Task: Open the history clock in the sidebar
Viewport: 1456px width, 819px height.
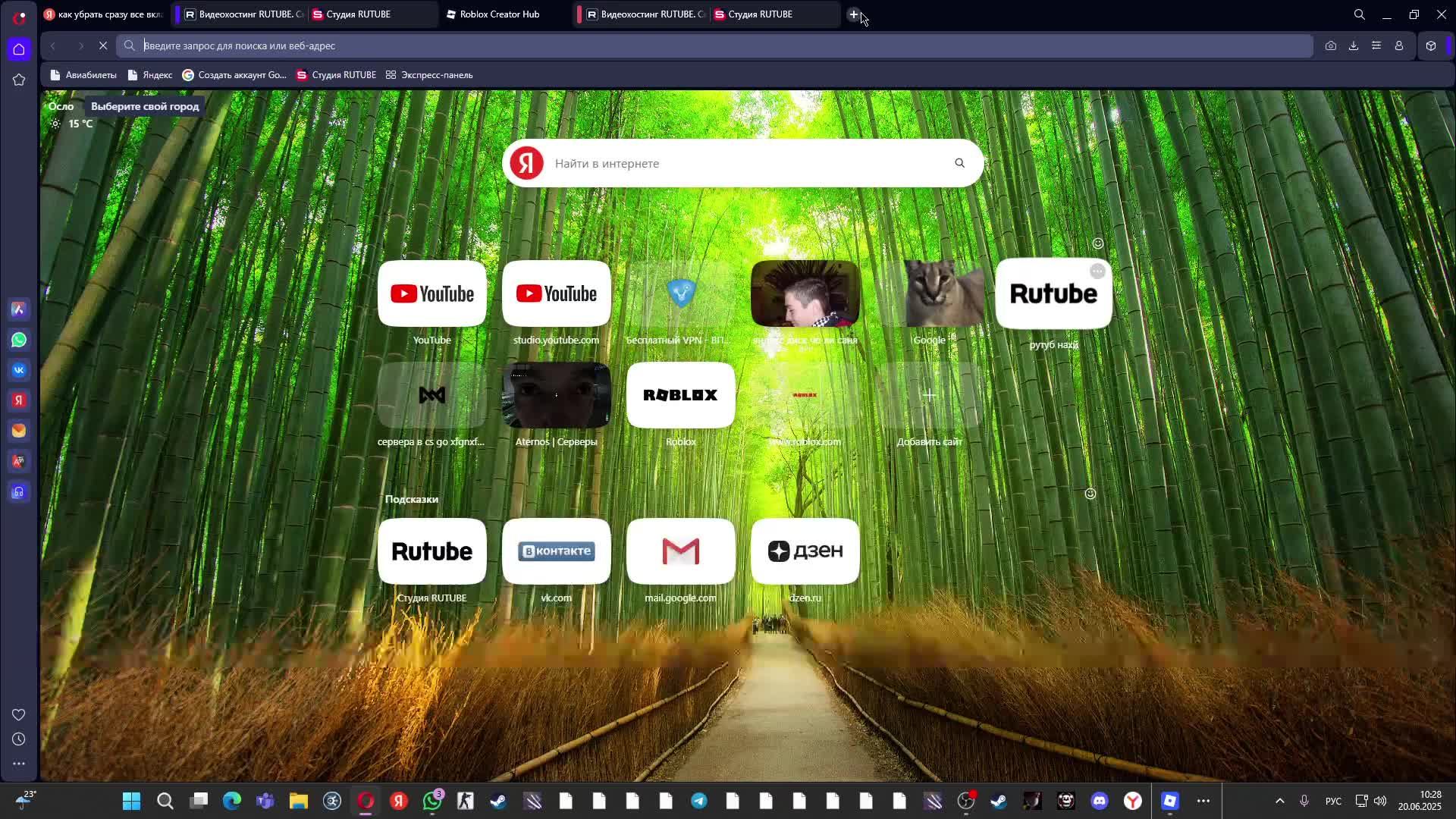Action: pyautogui.click(x=19, y=739)
